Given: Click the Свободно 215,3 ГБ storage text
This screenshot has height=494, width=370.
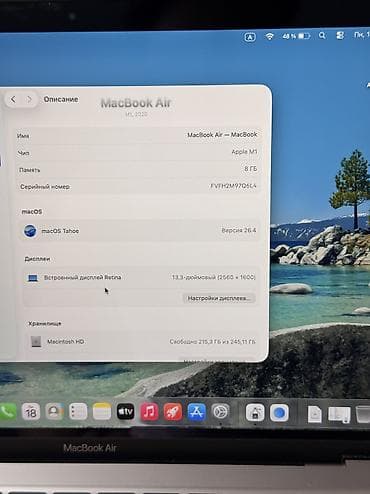Looking at the screenshot, I should (212, 342).
